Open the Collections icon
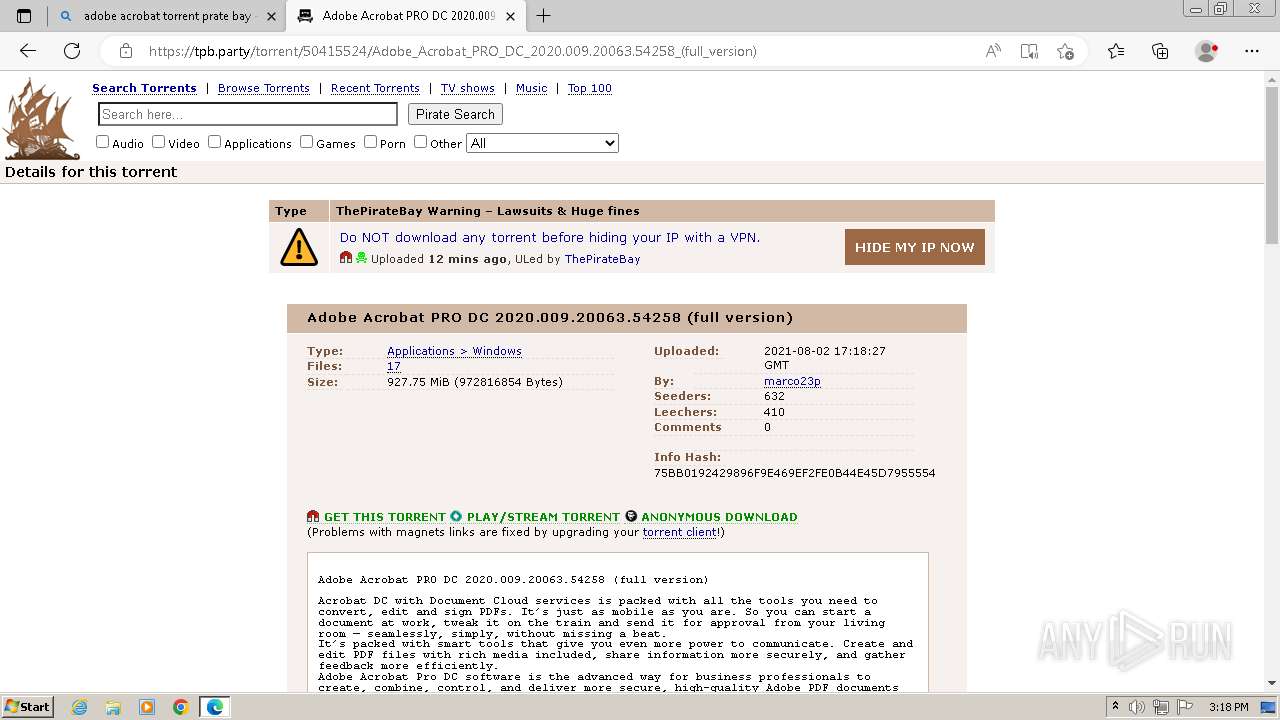The image size is (1280, 720). tap(1160, 51)
